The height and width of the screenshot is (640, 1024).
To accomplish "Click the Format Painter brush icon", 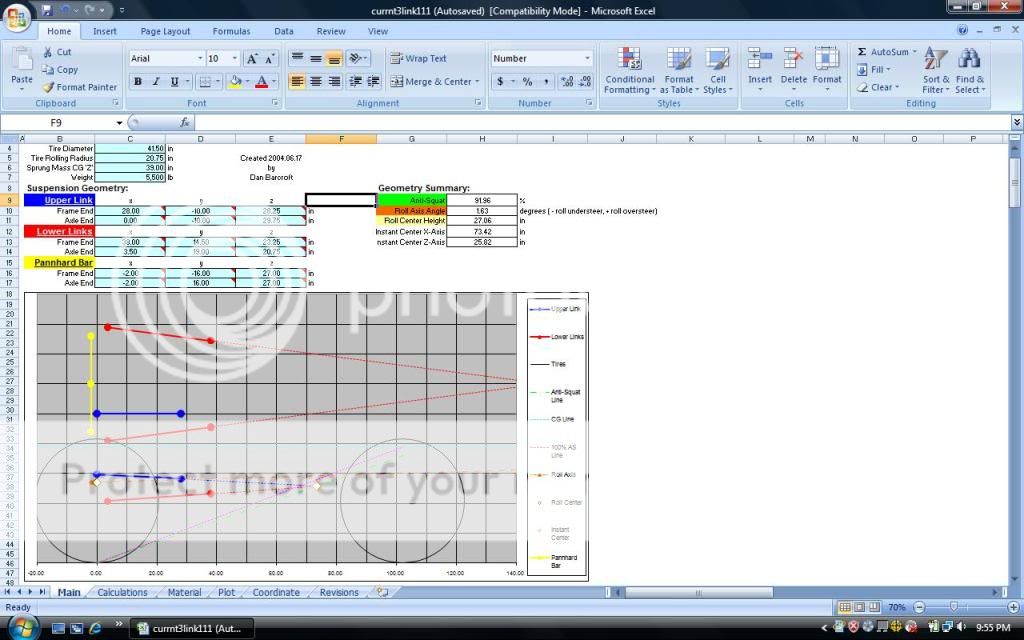I will click(x=48, y=87).
